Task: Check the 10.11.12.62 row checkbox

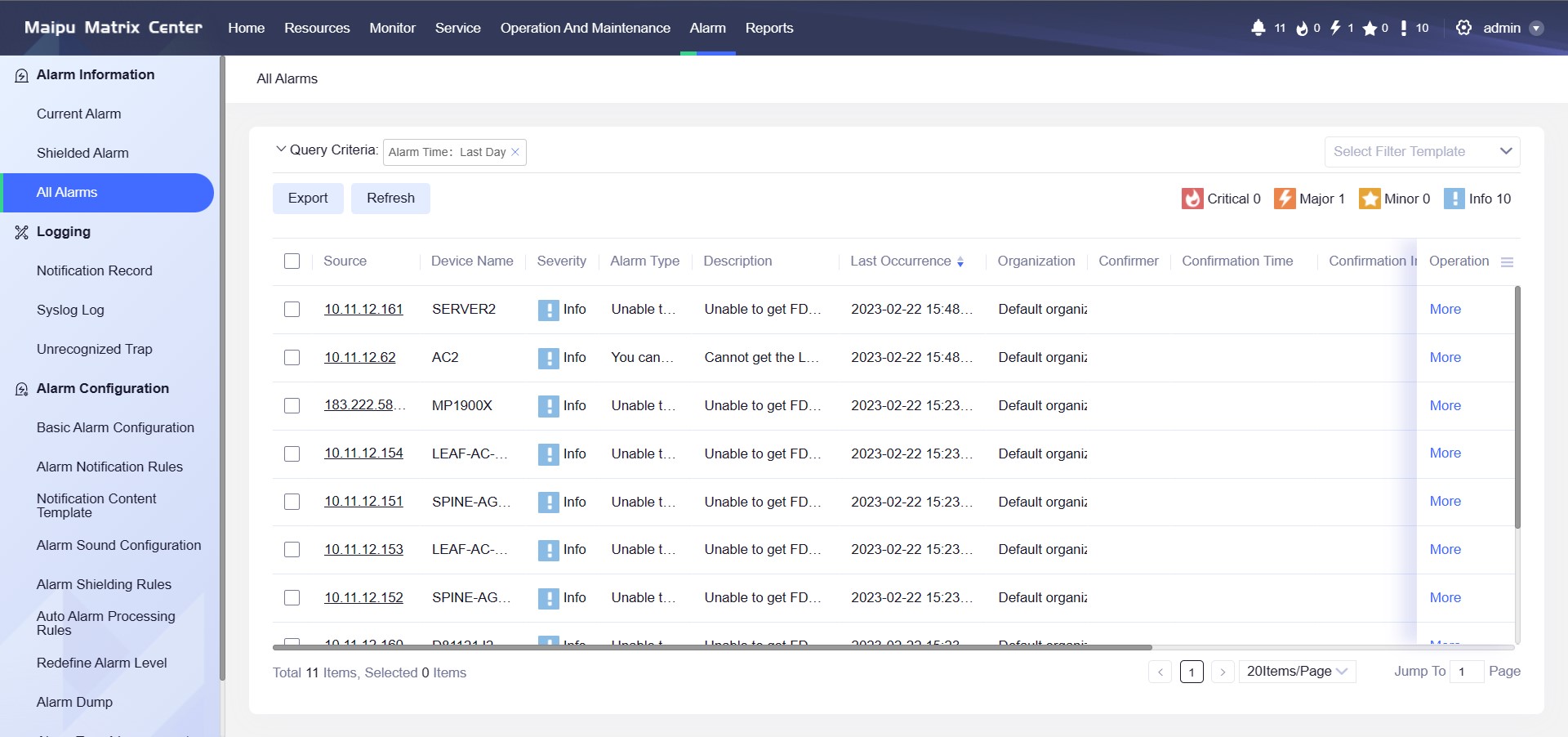Action: [292, 357]
